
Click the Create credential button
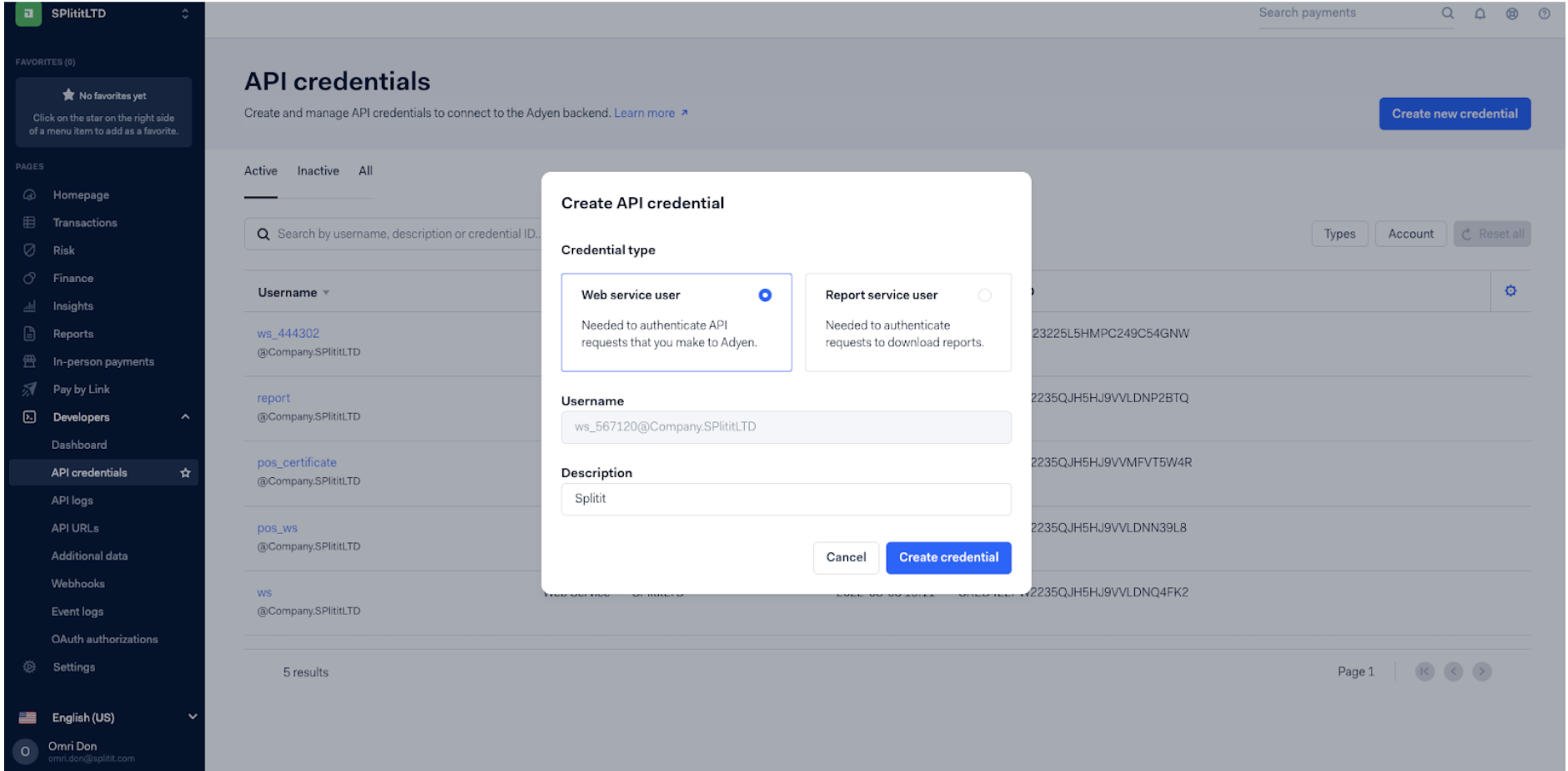(948, 557)
